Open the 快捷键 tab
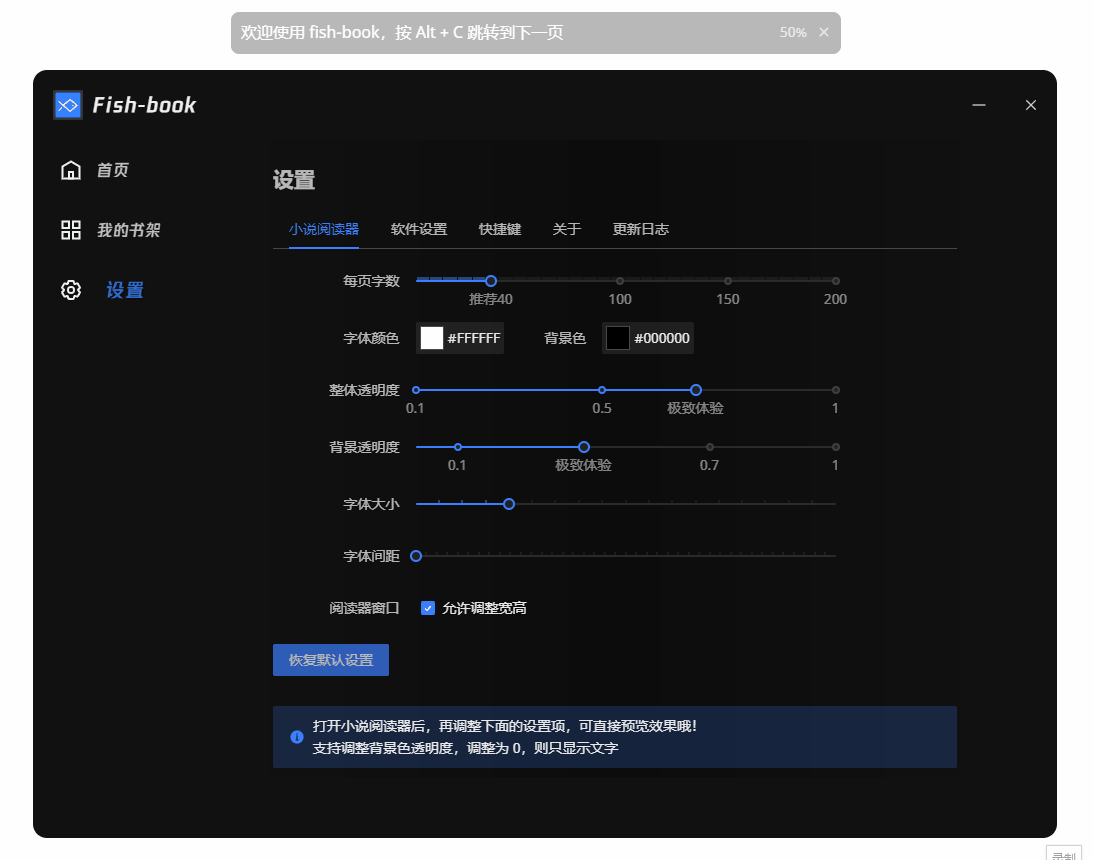 (500, 229)
